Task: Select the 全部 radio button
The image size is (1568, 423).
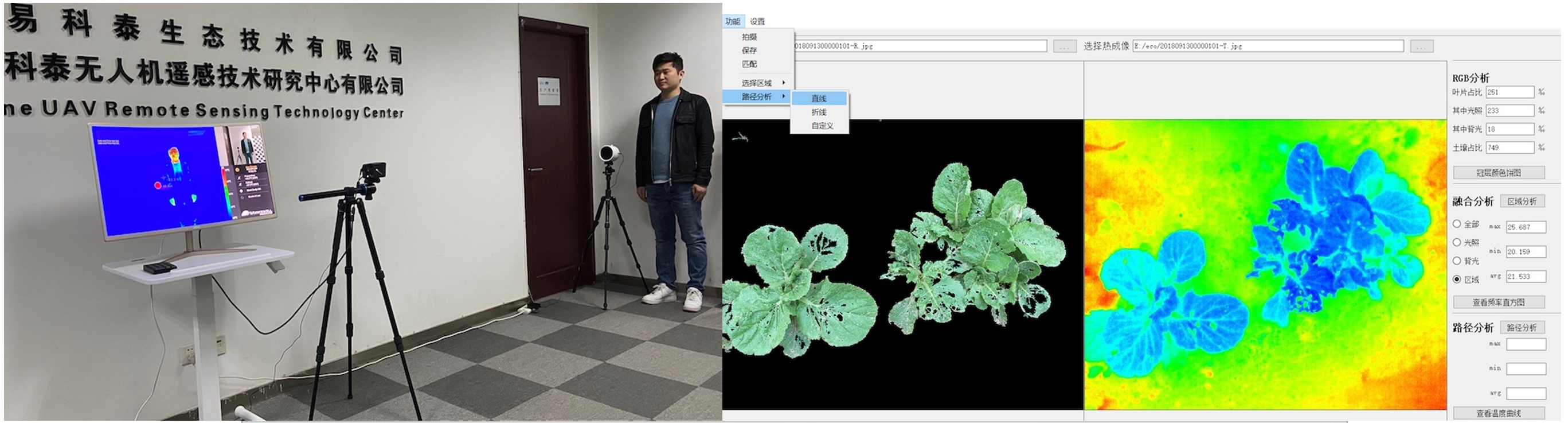Action: 1457,224
